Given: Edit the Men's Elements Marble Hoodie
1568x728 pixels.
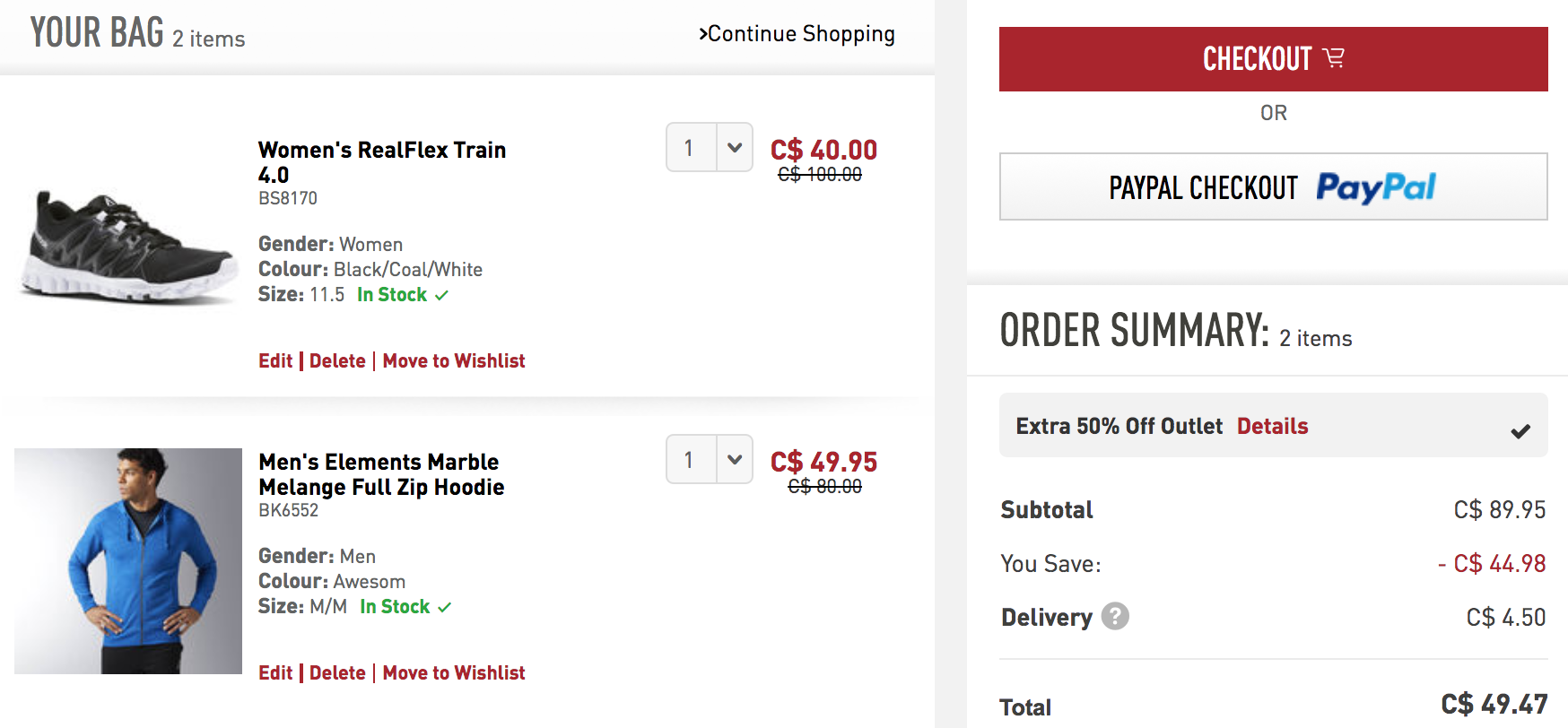Looking at the screenshot, I should [275, 672].
